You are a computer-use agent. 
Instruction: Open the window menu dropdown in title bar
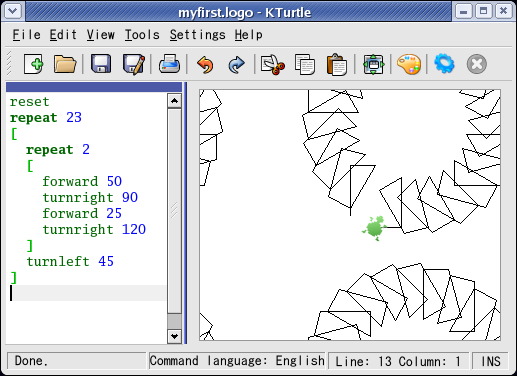13,11
